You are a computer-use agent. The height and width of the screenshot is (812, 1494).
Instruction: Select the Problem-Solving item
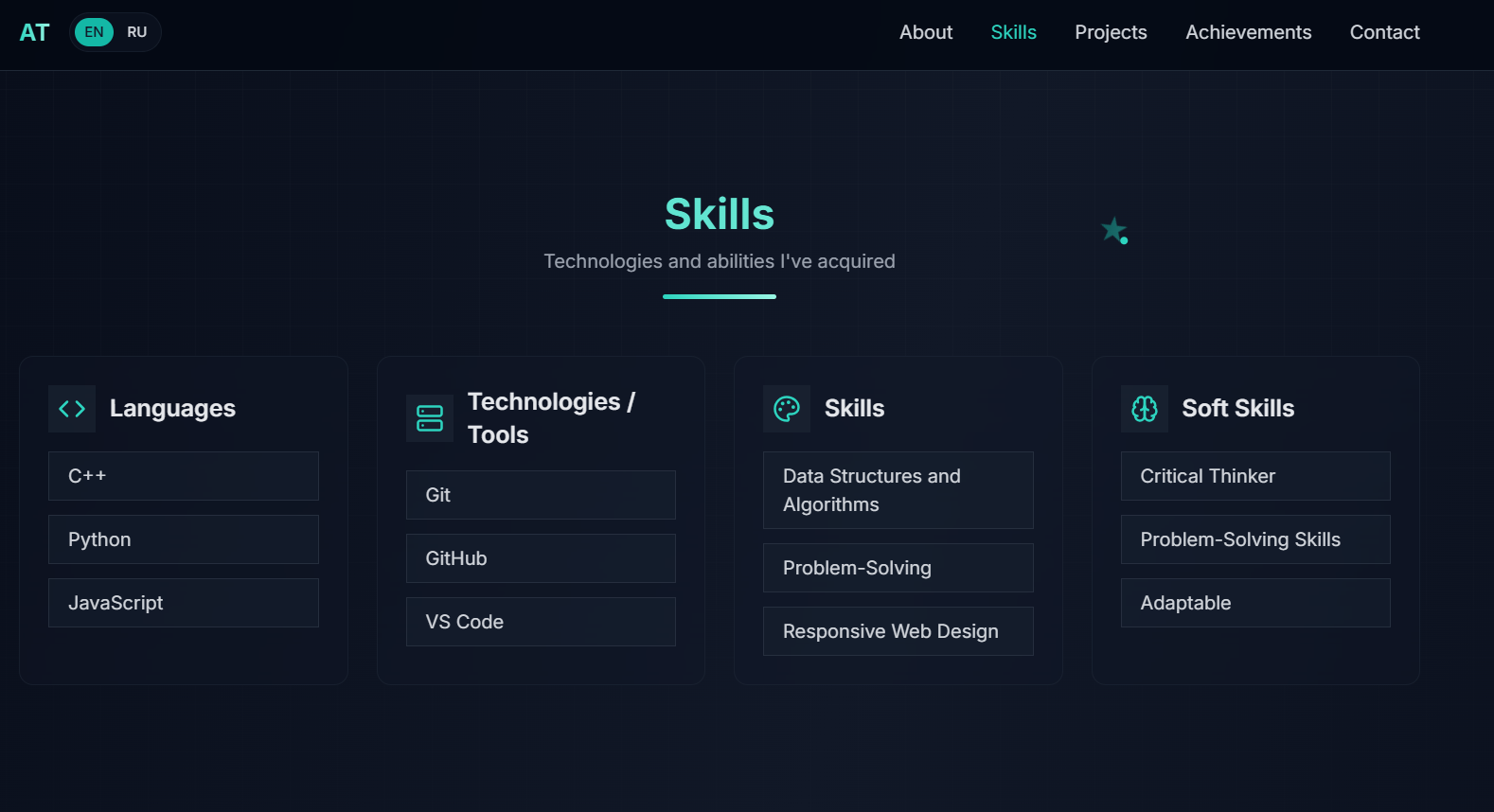tap(898, 568)
